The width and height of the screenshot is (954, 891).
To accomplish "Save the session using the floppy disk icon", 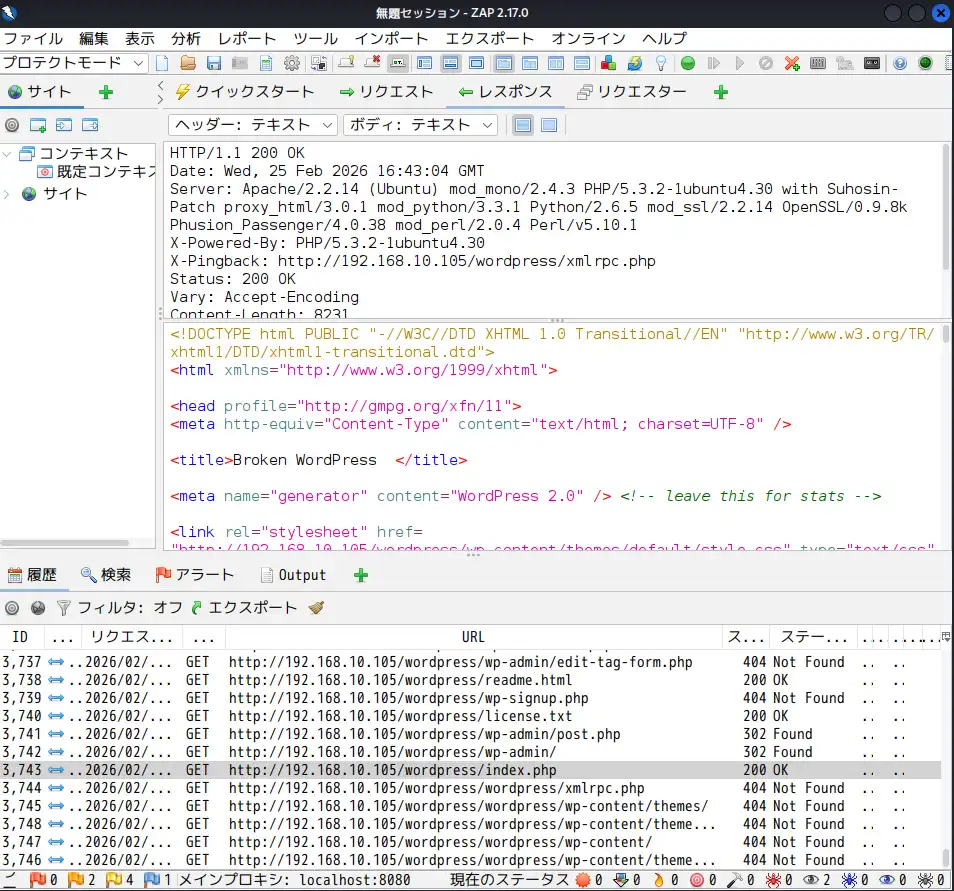I will [x=213, y=62].
